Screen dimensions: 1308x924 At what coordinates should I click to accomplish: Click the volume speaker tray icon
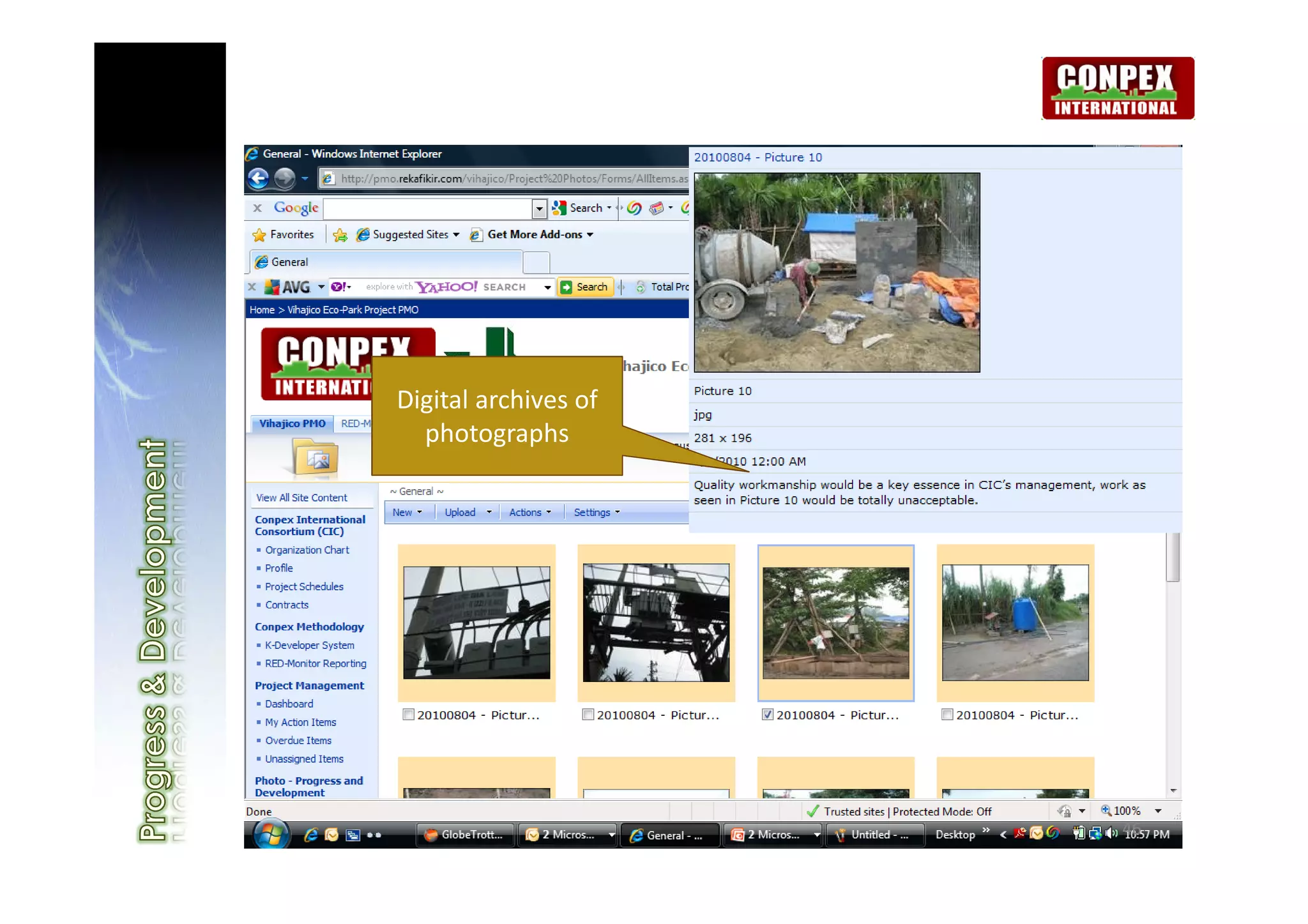pos(1111,833)
